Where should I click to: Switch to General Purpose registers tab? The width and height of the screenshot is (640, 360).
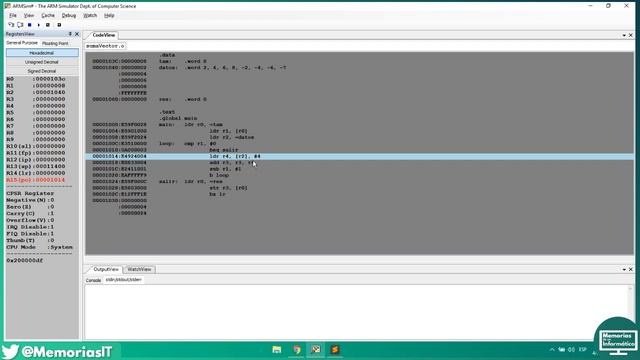coord(22,43)
